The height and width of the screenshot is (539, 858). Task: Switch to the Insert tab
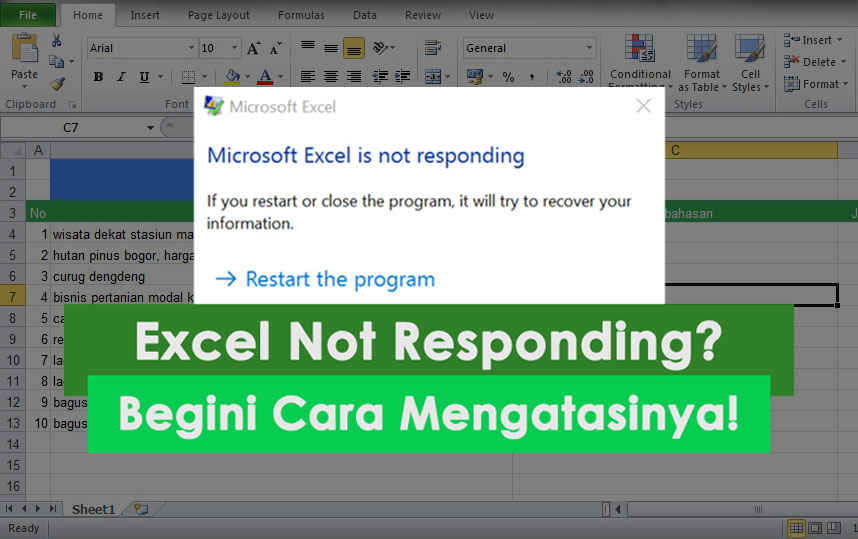tap(145, 15)
